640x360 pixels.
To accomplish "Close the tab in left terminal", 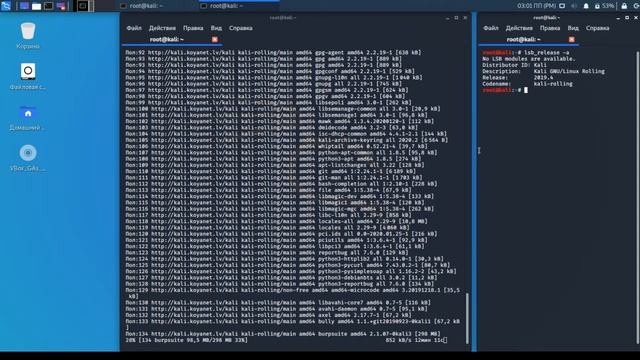I will pyautogui.click(x=215, y=40).
